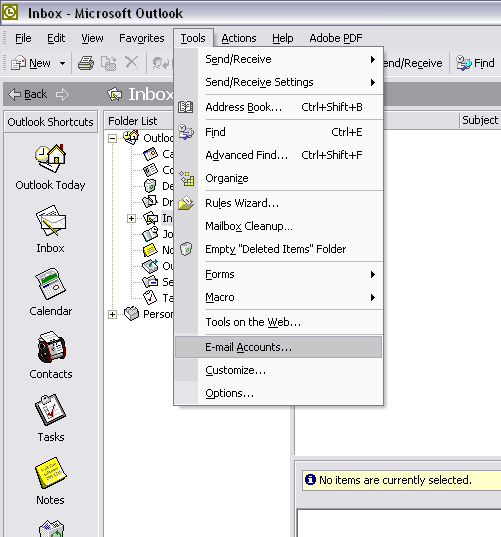
Task: Open the Actions menu
Action: click(x=239, y=38)
